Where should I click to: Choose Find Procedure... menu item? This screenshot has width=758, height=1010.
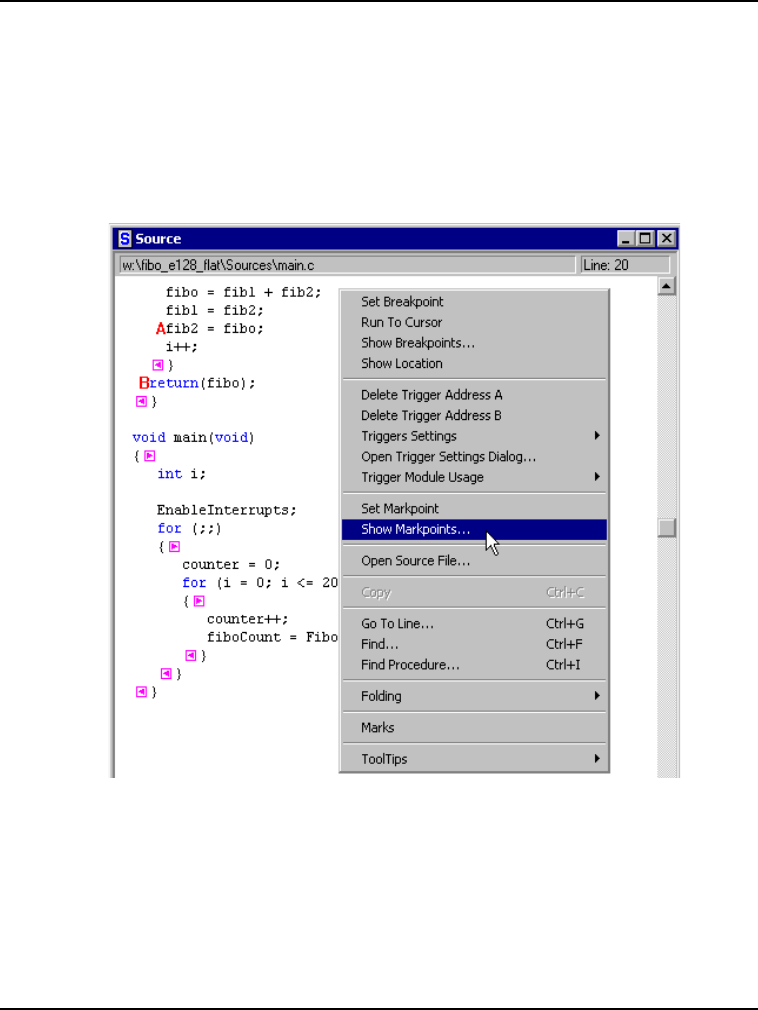pos(474,665)
